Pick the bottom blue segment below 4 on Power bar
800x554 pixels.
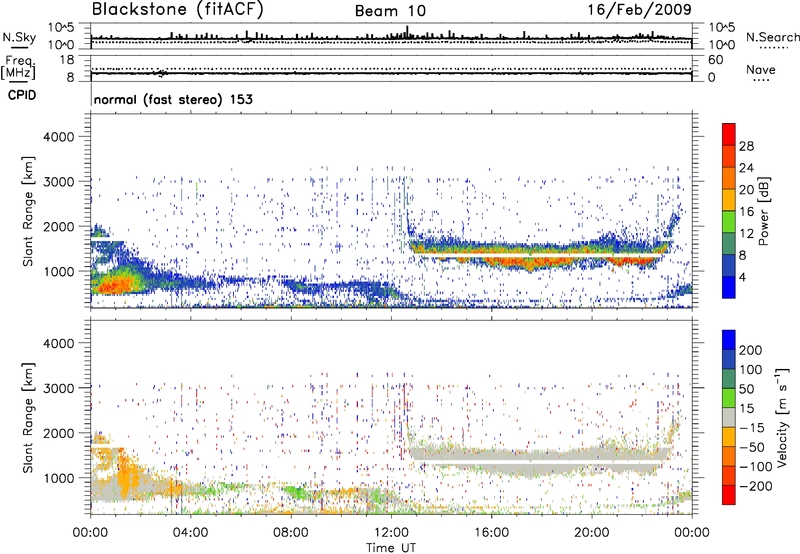click(729, 287)
